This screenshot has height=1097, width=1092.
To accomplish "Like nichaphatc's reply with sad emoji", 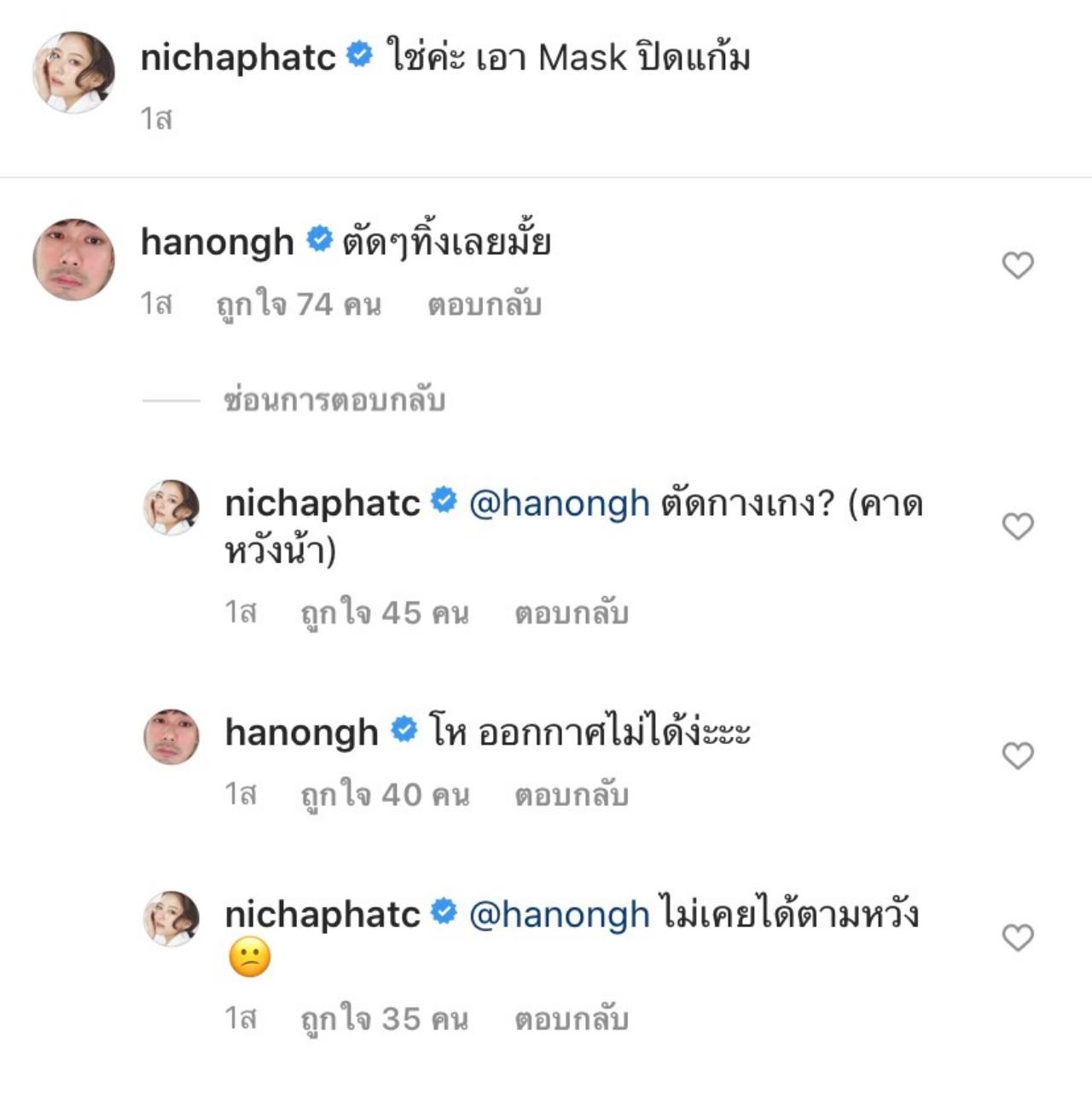I will click(1017, 937).
